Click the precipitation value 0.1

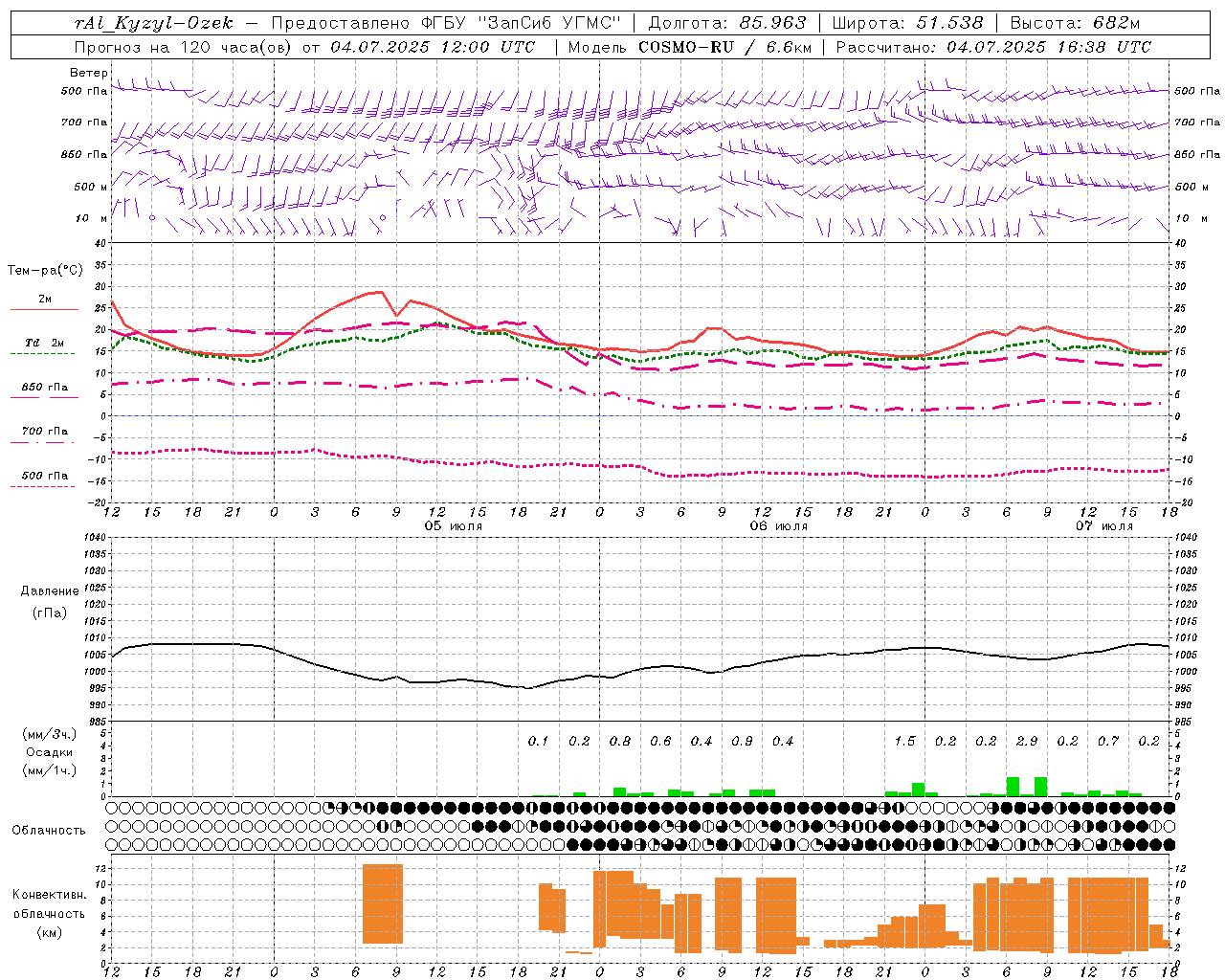pos(539,742)
